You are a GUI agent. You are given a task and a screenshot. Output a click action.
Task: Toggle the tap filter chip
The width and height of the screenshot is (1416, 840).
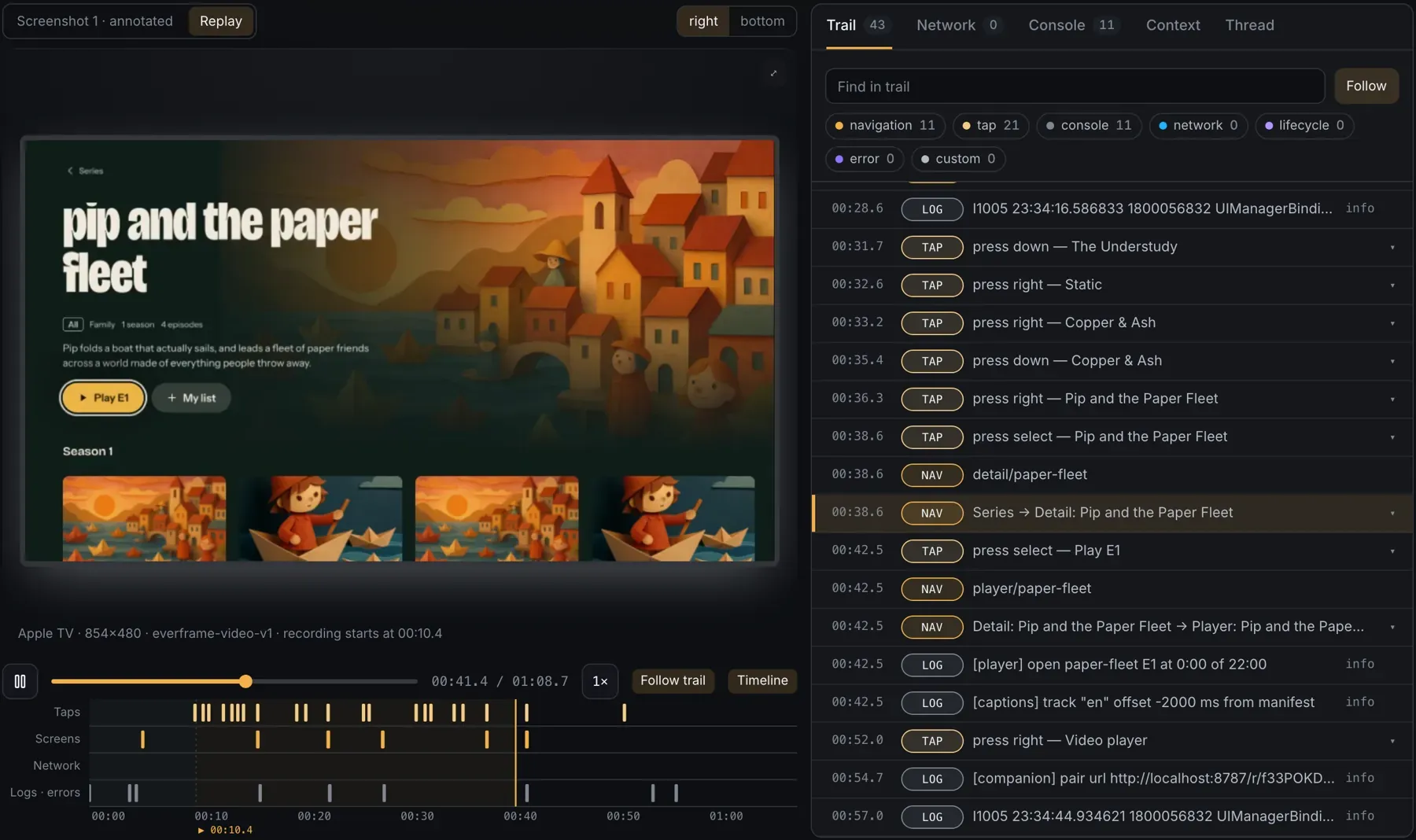990,125
